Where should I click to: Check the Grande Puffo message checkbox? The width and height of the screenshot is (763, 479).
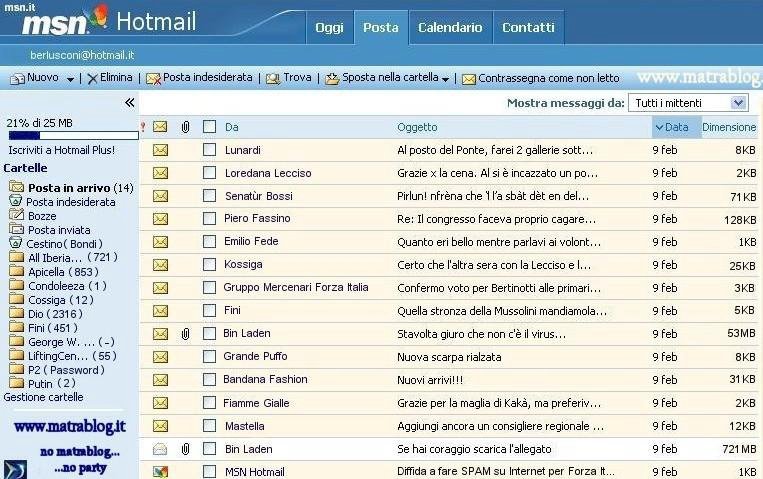click(x=209, y=357)
